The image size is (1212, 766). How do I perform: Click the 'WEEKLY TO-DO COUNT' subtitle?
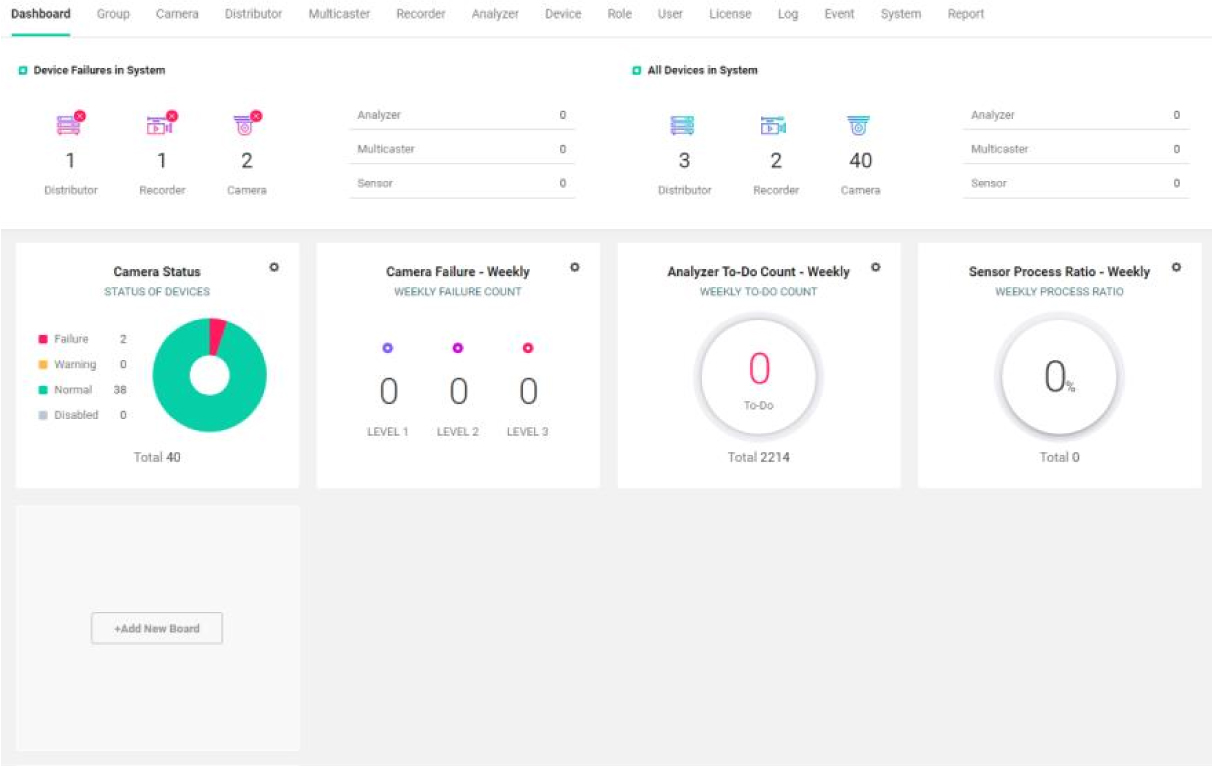point(759,292)
